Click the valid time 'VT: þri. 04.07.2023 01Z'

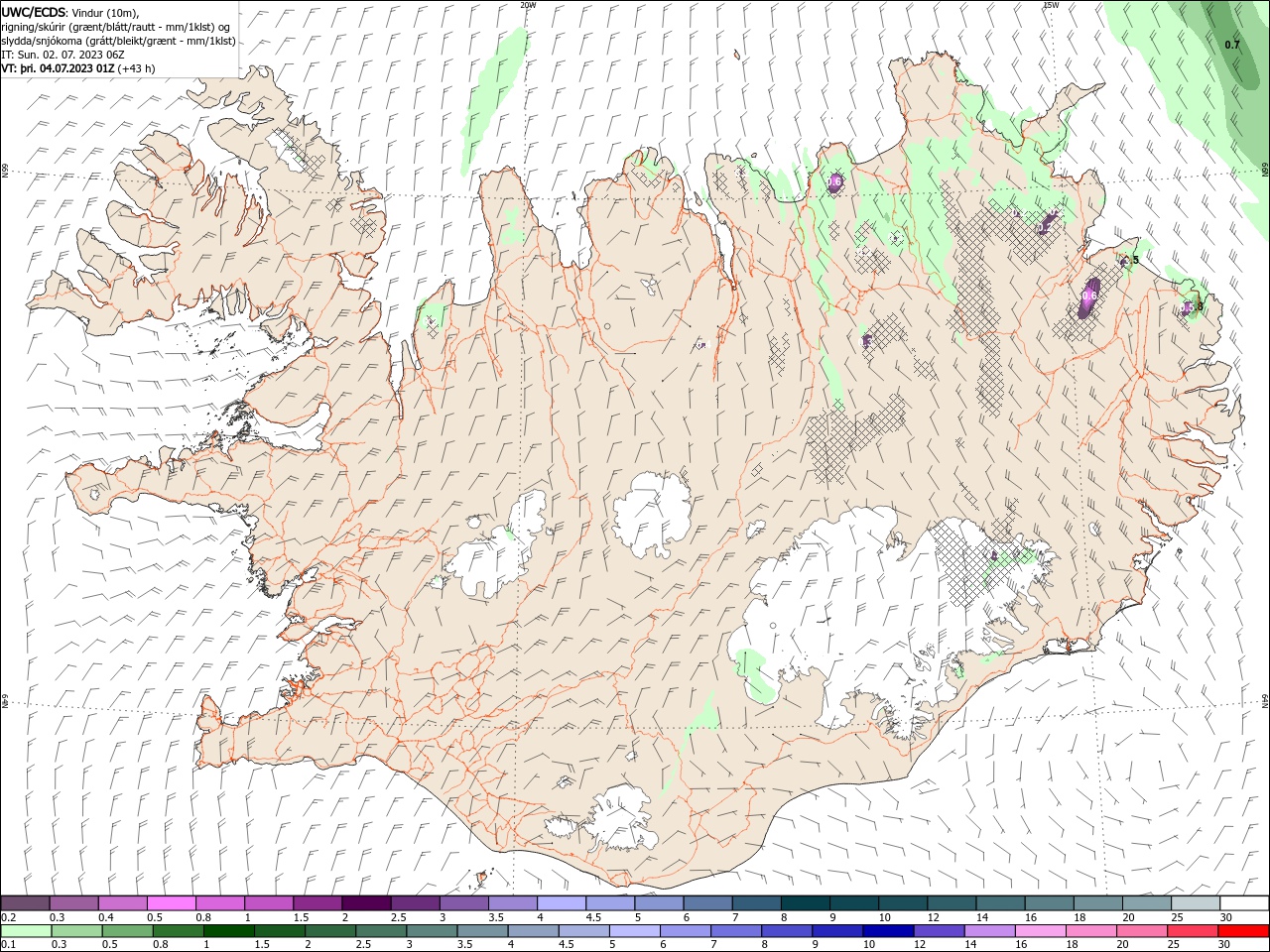click(x=58, y=68)
